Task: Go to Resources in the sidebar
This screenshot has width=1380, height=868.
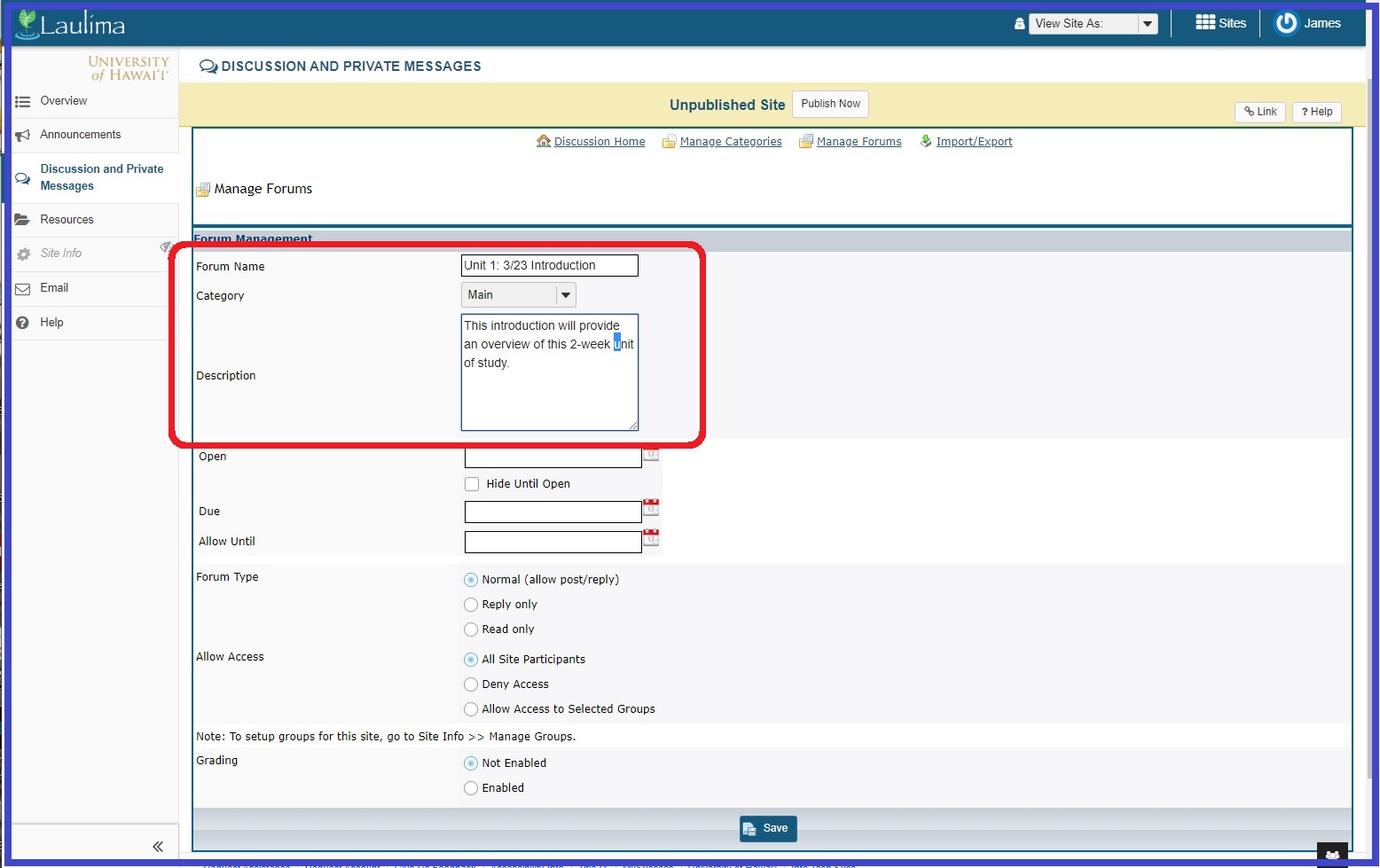Action: click(x=67, y=220)
